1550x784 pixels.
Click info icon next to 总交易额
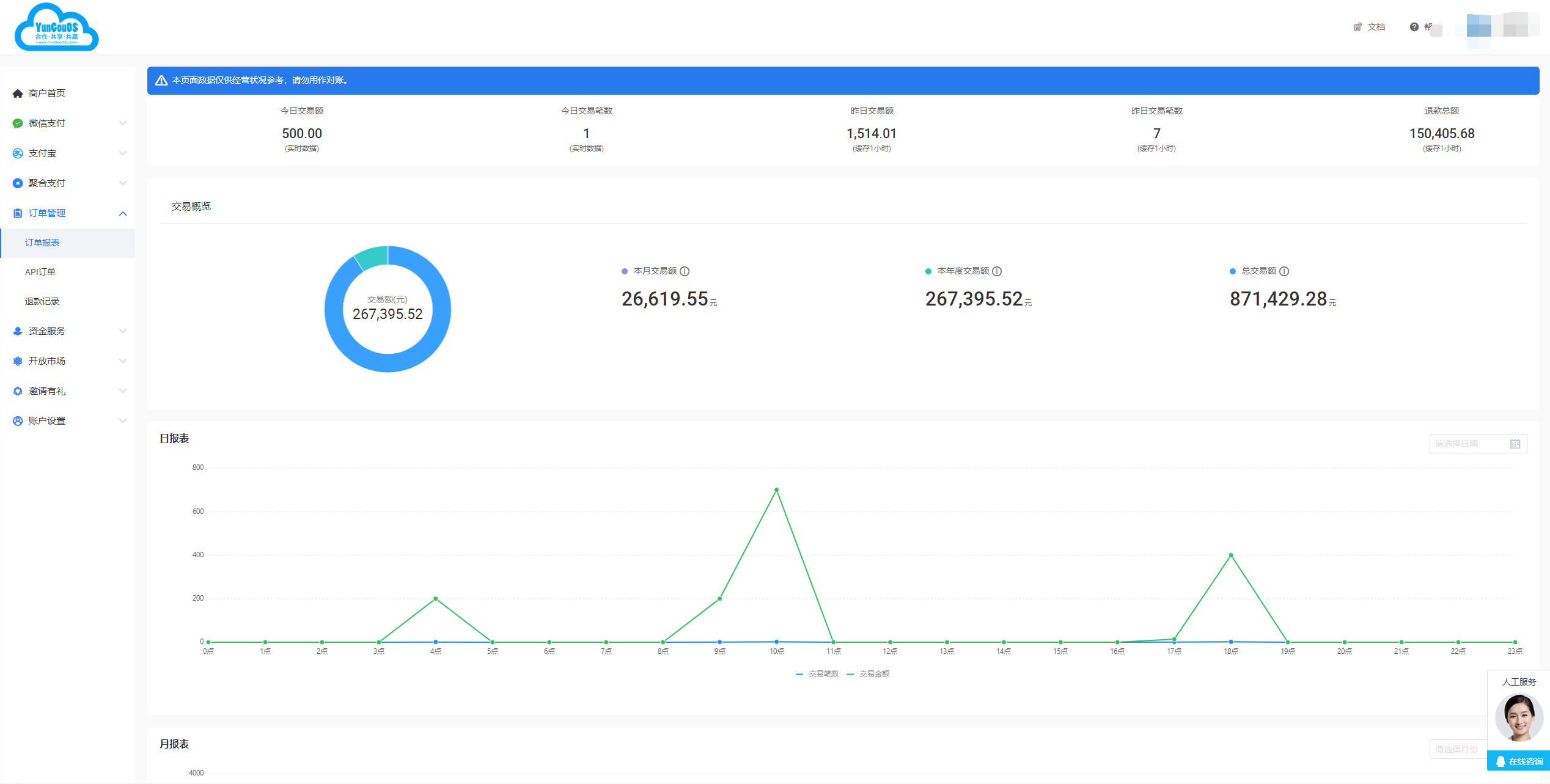pos(1285,271)
